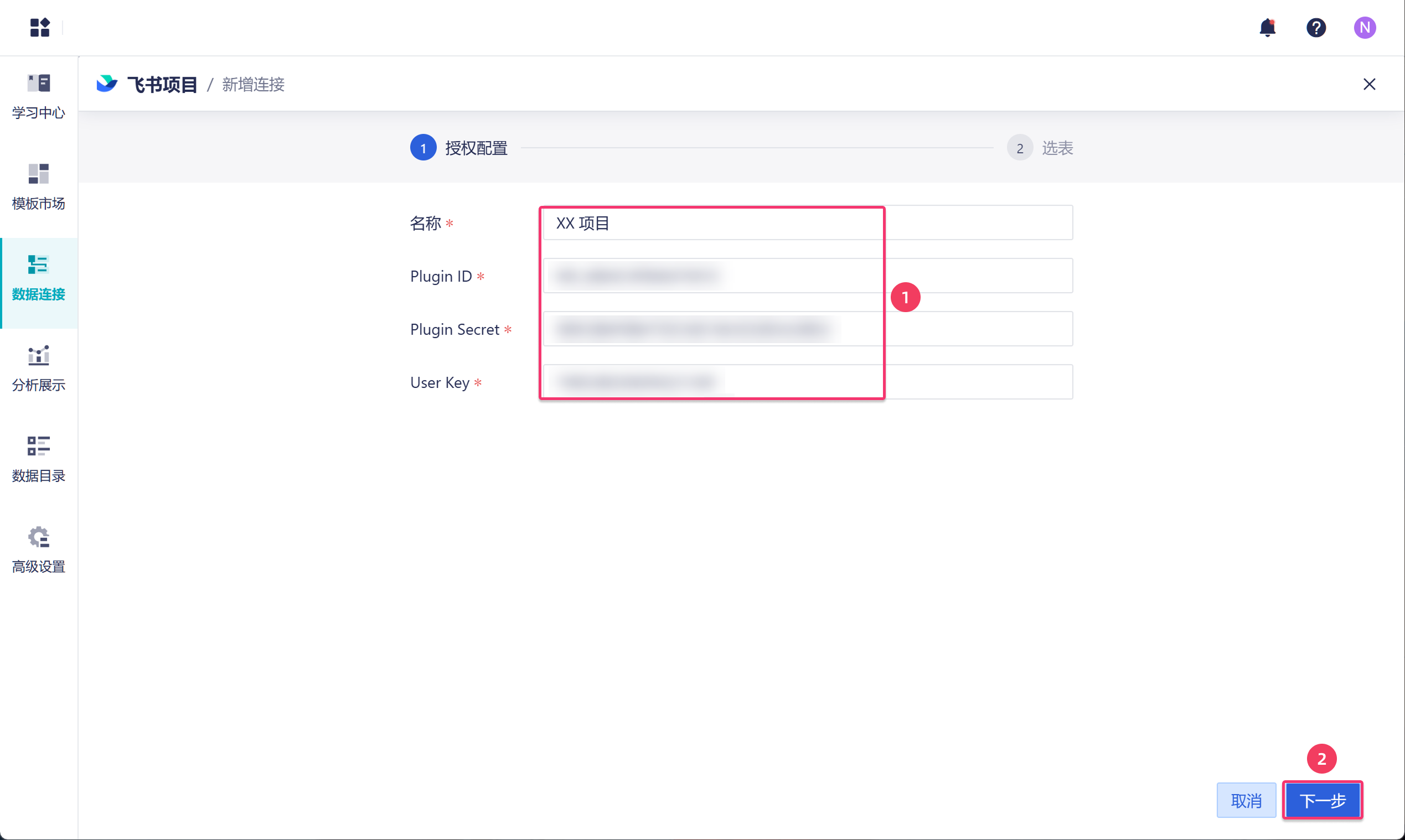Open the help question mark icon
The image size is (1405, 840).
pyautogui.click(x=1315, y=27)
